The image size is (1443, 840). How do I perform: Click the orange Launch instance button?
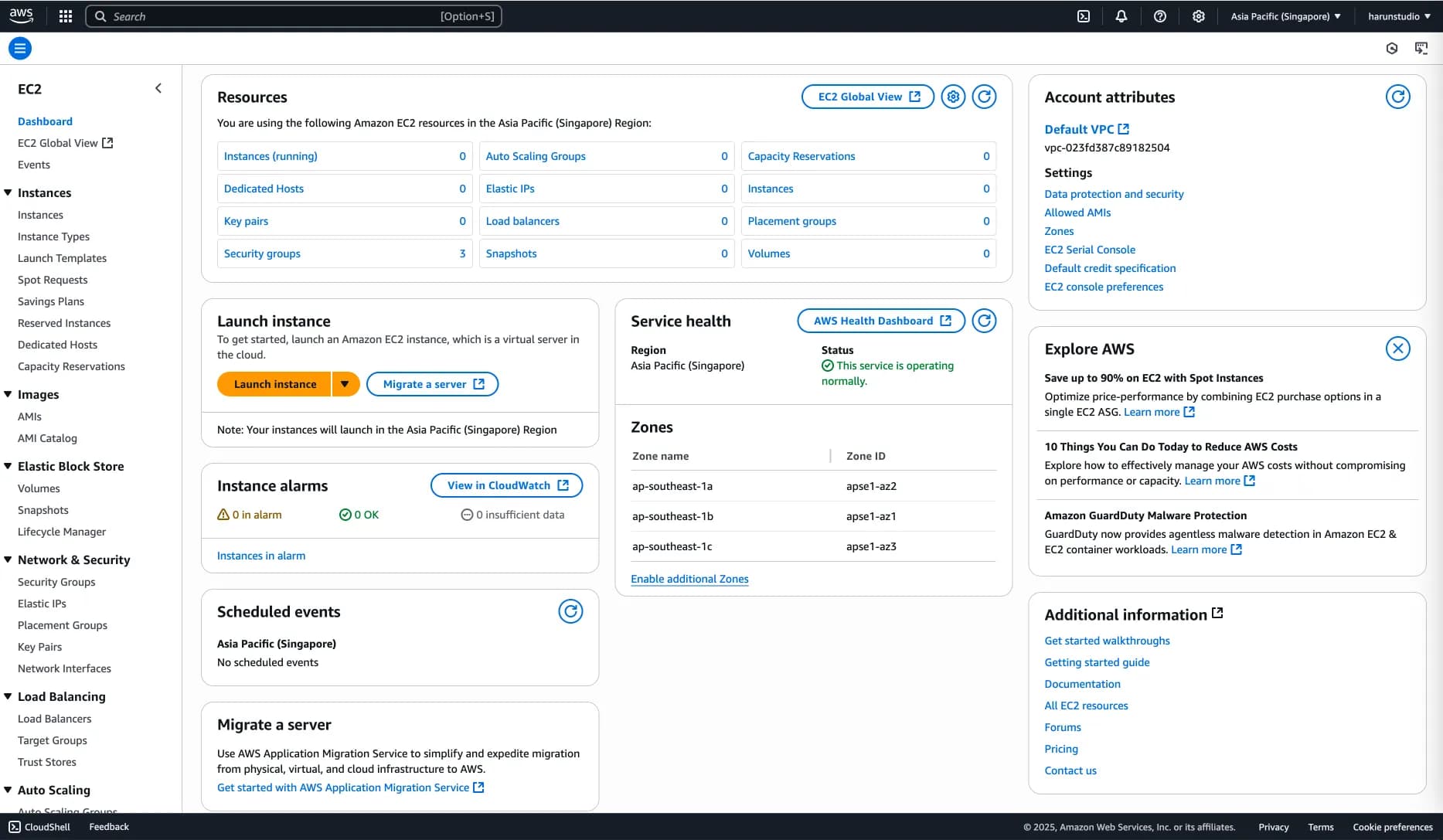click(275, 384)
